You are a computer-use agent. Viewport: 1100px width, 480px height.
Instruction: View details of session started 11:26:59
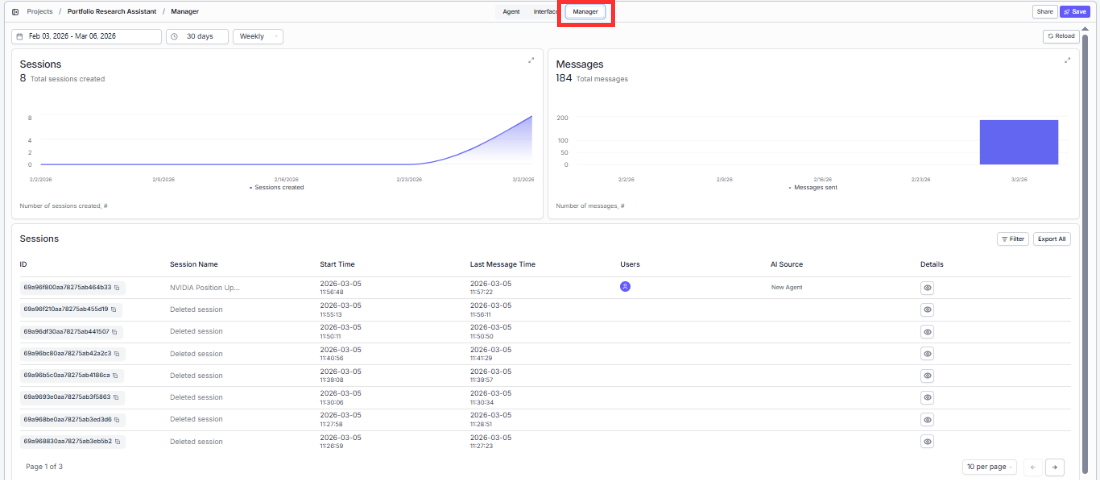(927, 441)
